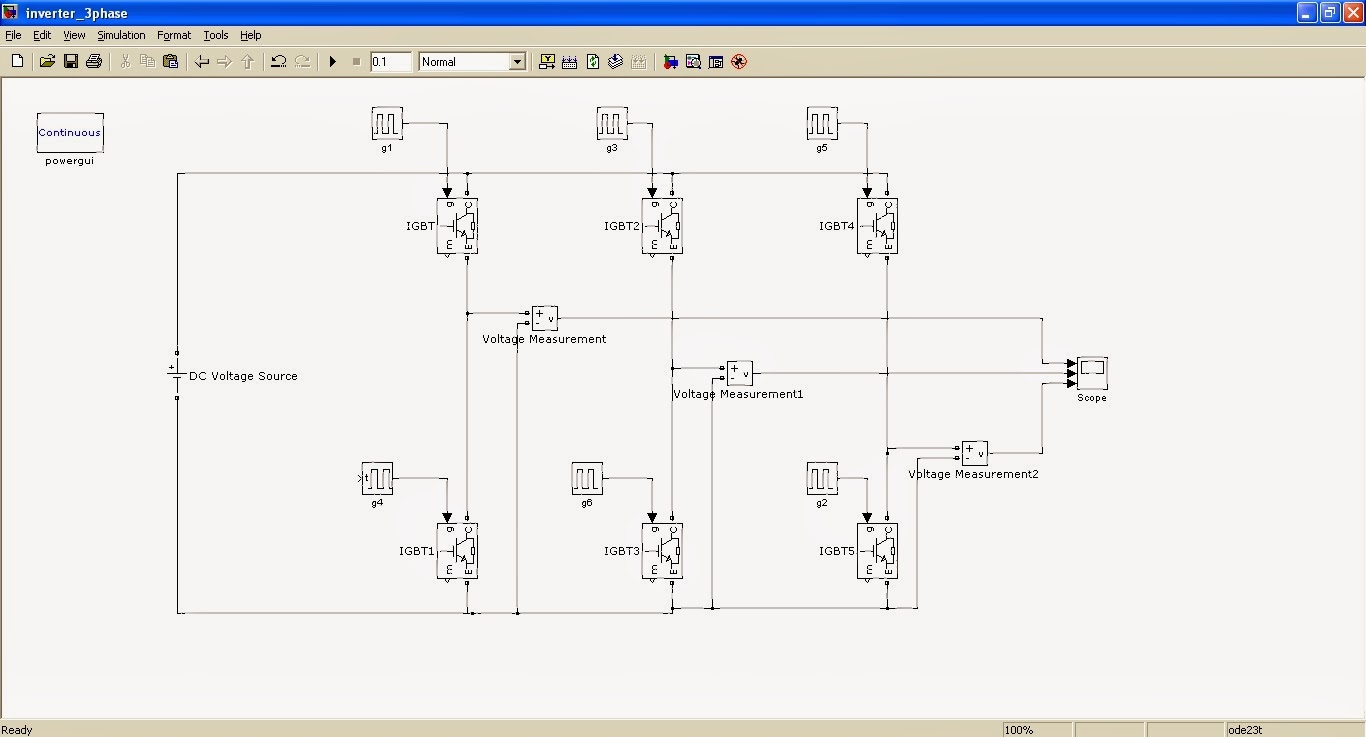Screen dimensions: 1366x737
Task: Select the g5 pulse generator block
Action: tap(822, 124)
